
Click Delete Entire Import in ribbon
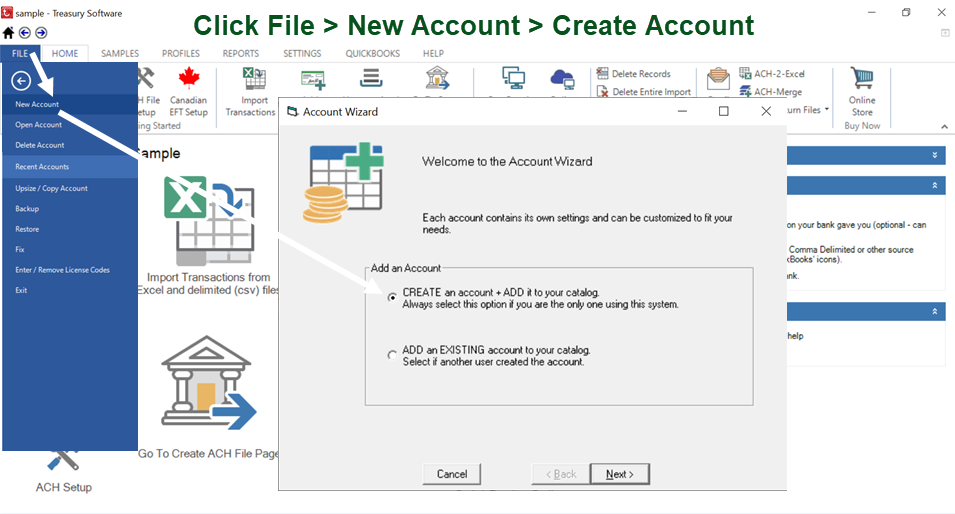click(644, 92)
